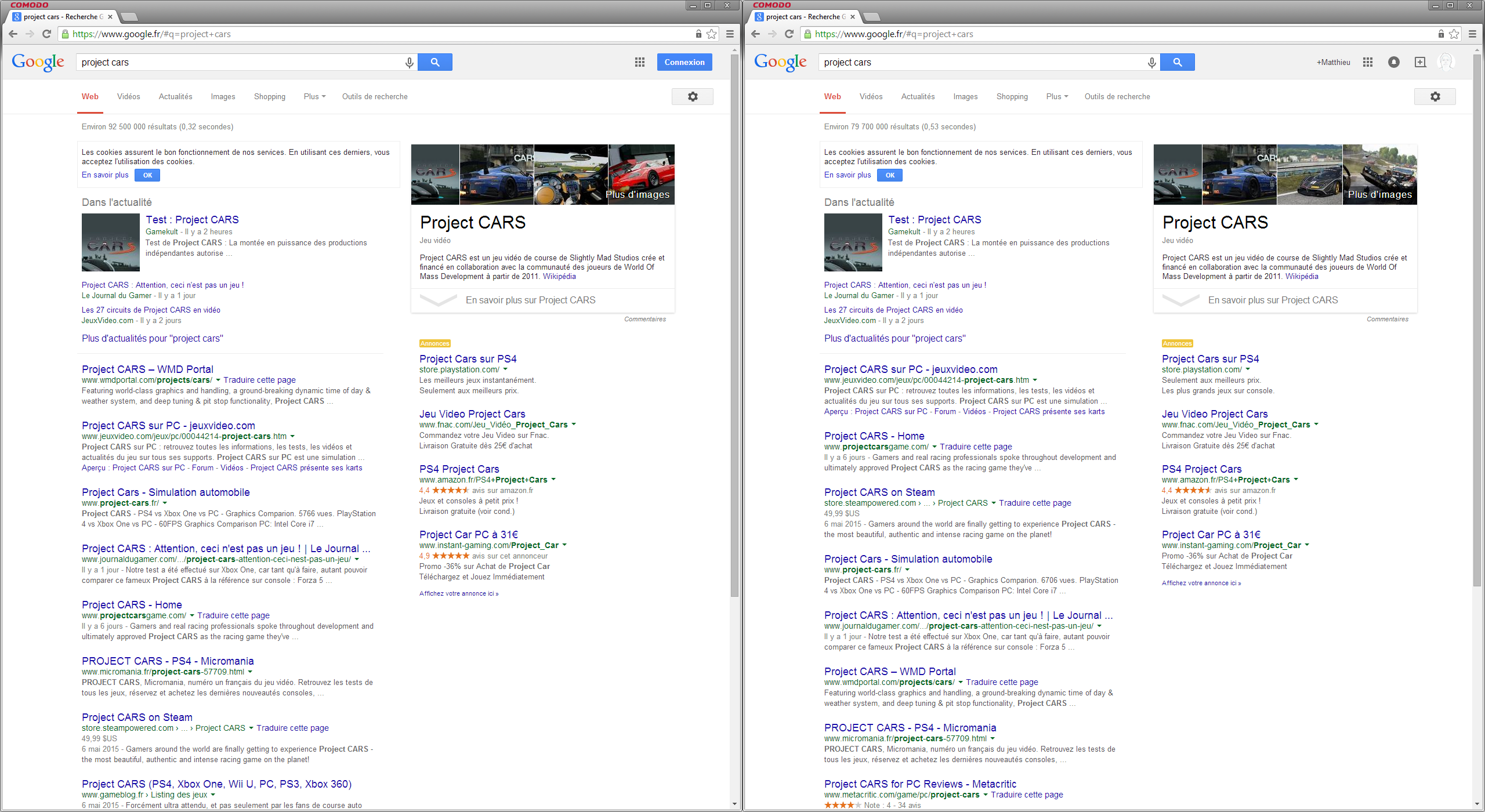Switch to the Images tab in the left window
Screen dimensions: 1485x812
(223, 97)
